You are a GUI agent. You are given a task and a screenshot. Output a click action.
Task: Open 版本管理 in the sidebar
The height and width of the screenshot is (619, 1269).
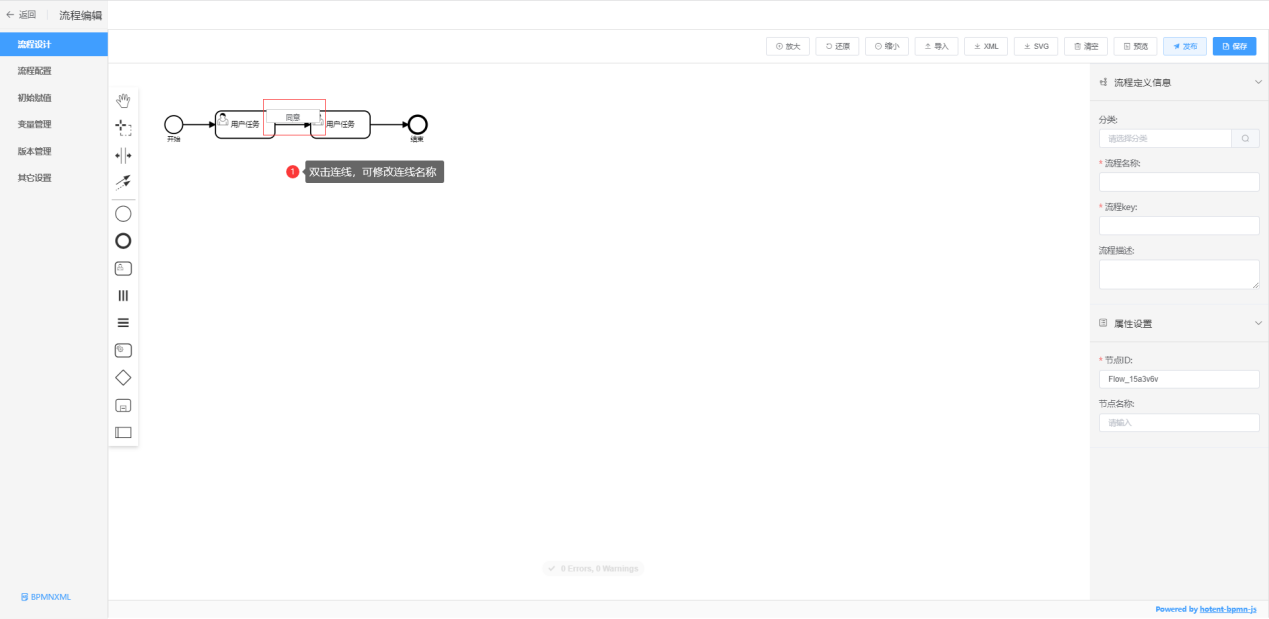click(x=54, y=151)
